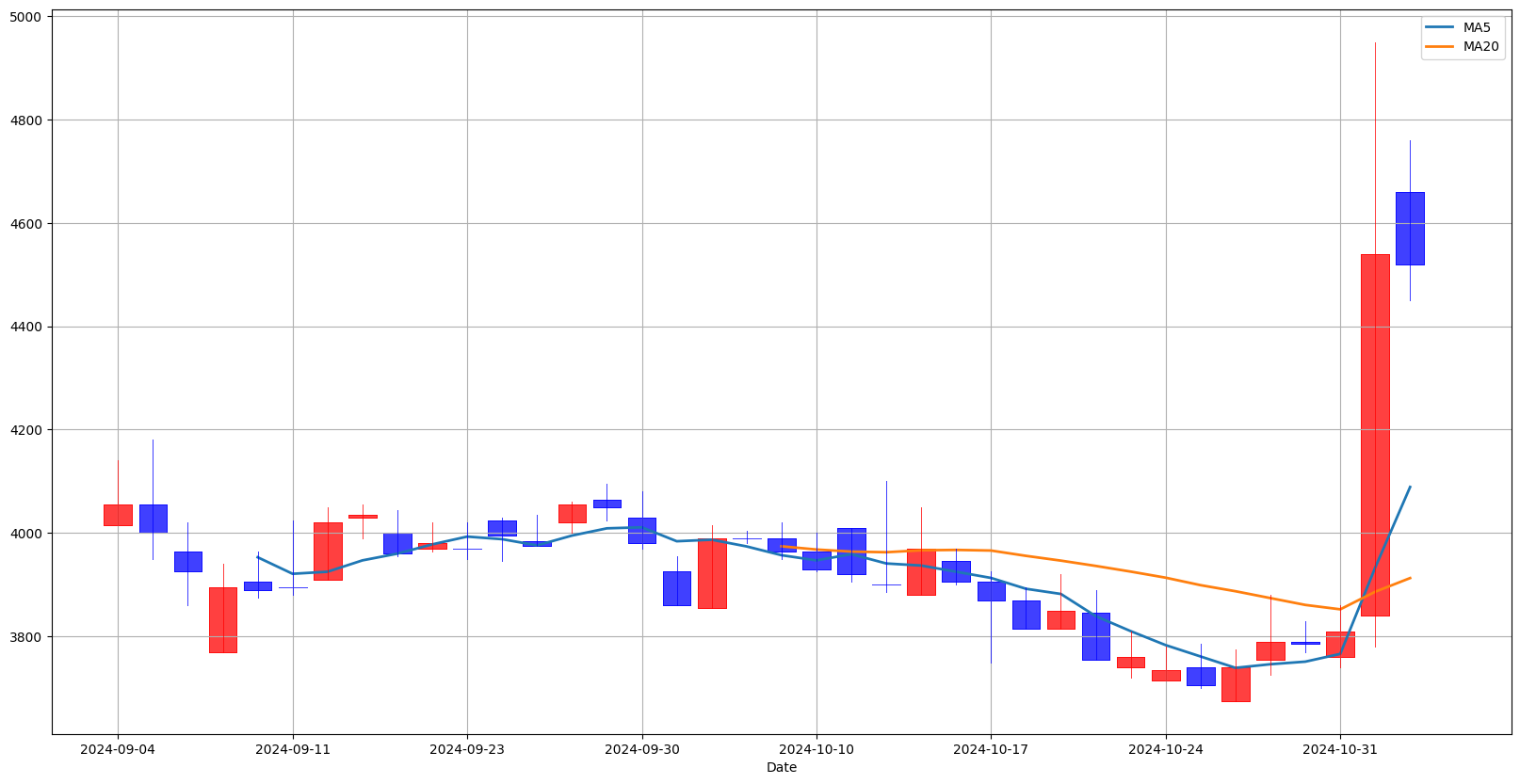Click the 2024-10-24 x-axis date label

(x=1166, y=749)
